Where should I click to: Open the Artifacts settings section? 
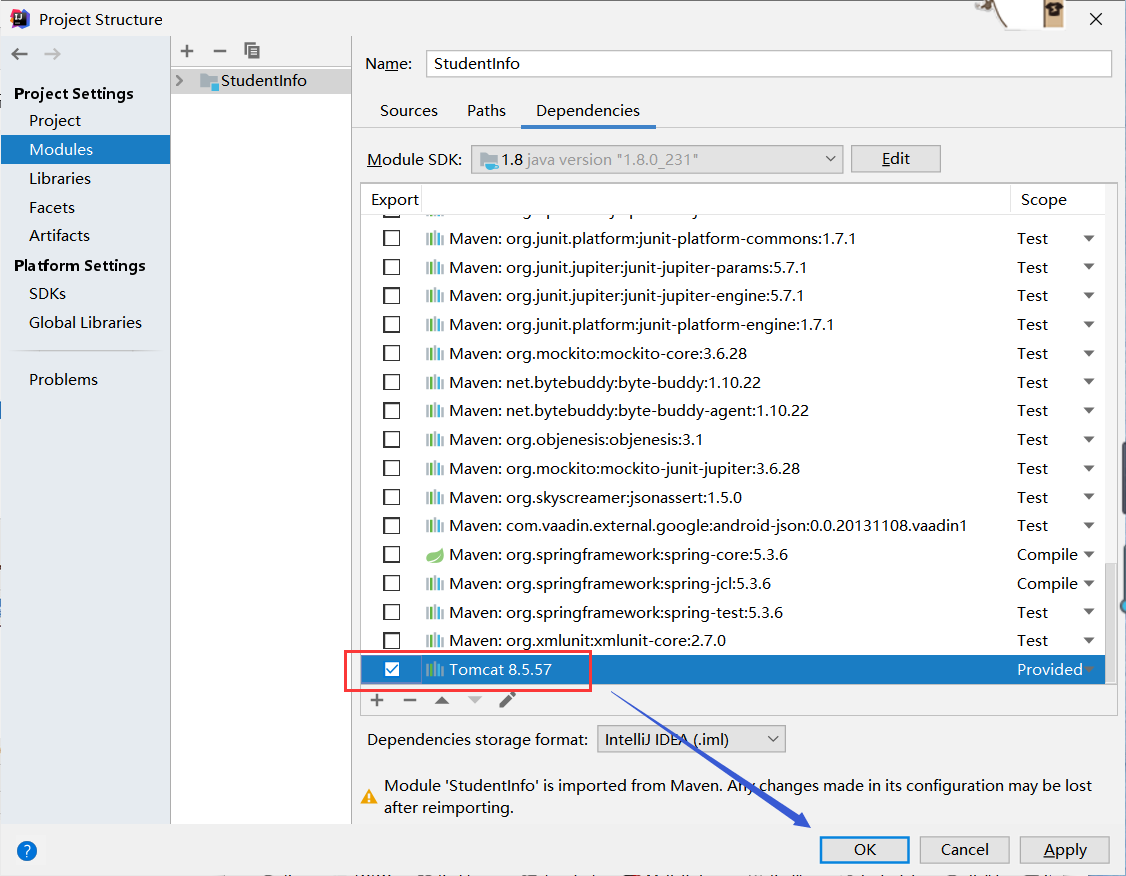[x=59, y=236]
